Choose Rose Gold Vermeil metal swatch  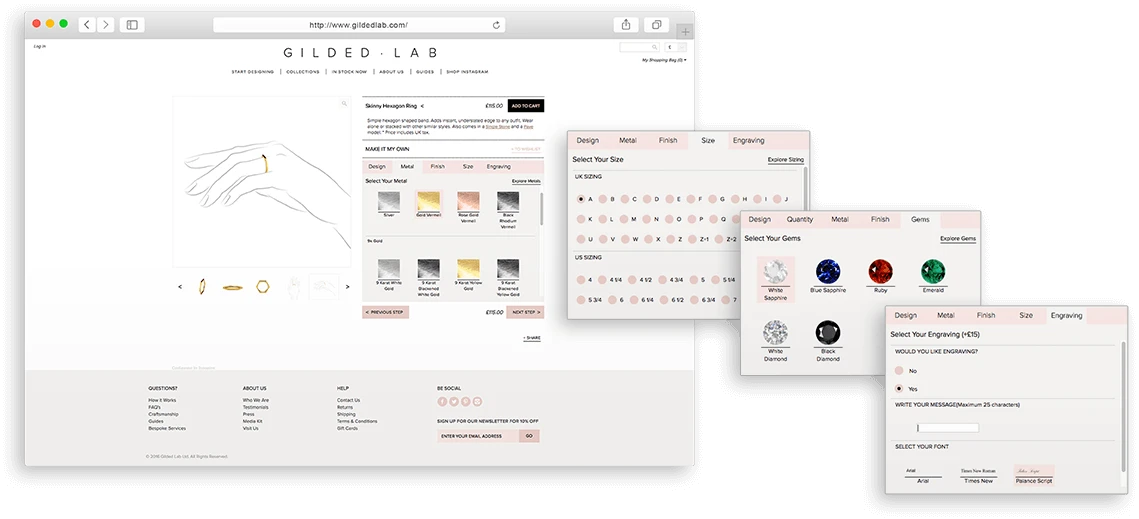tap(468, 206)
